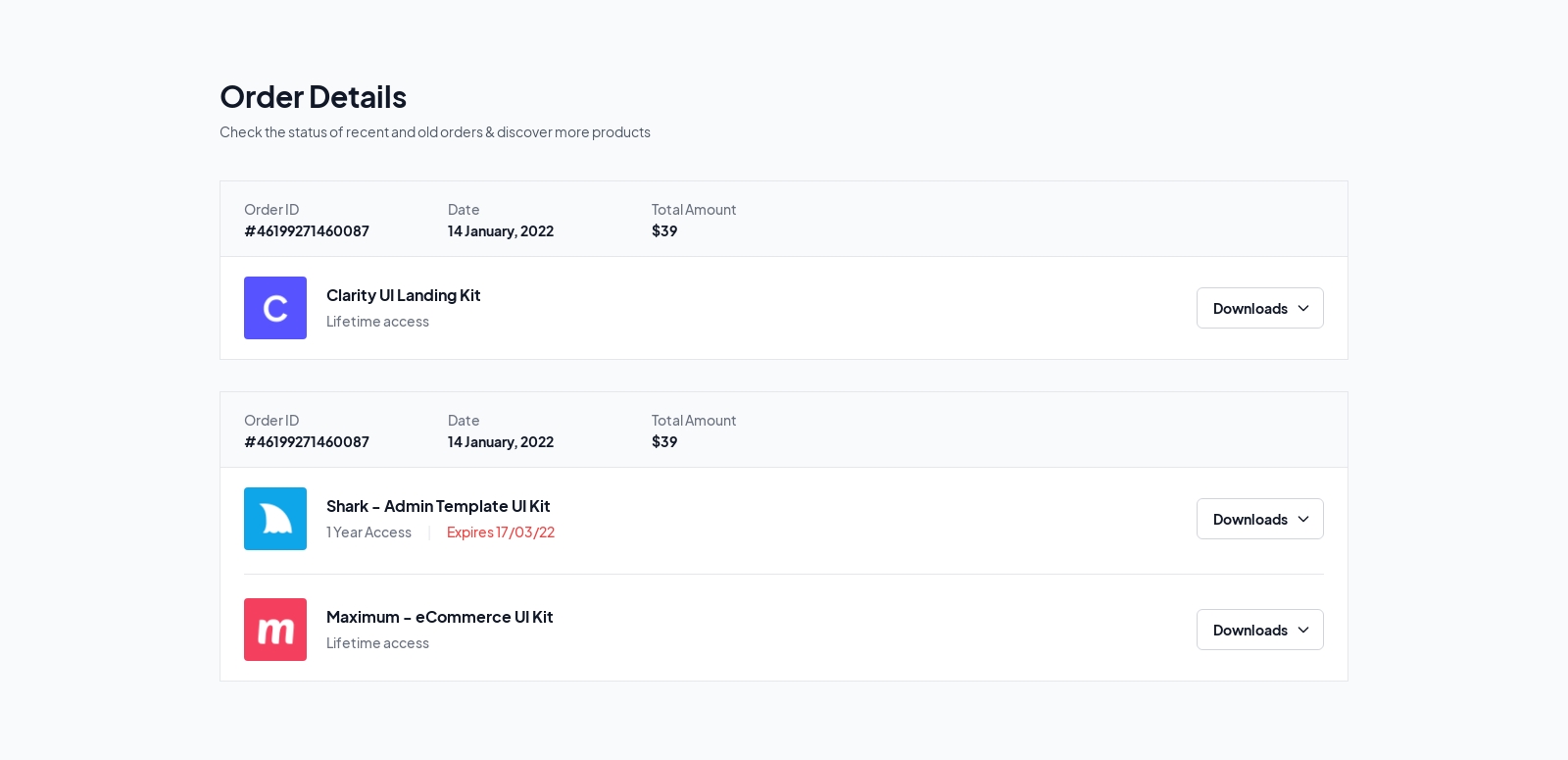1568x760 pixels.
Task: Click the Order ID label in the Clarity order
Action: tap(271, 210)
